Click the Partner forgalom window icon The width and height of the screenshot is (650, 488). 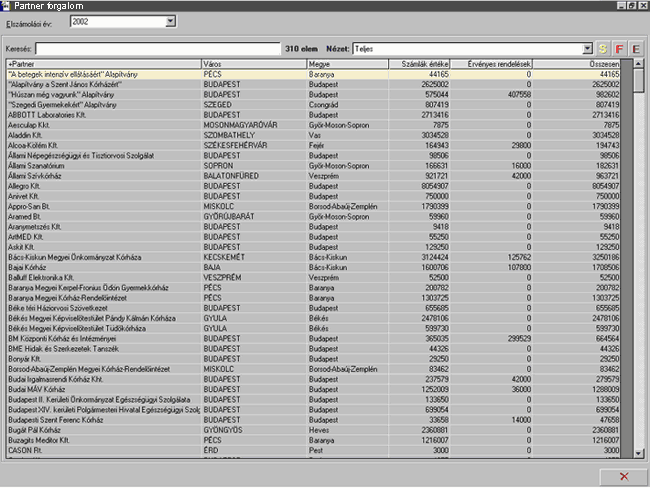coord(5,5)
